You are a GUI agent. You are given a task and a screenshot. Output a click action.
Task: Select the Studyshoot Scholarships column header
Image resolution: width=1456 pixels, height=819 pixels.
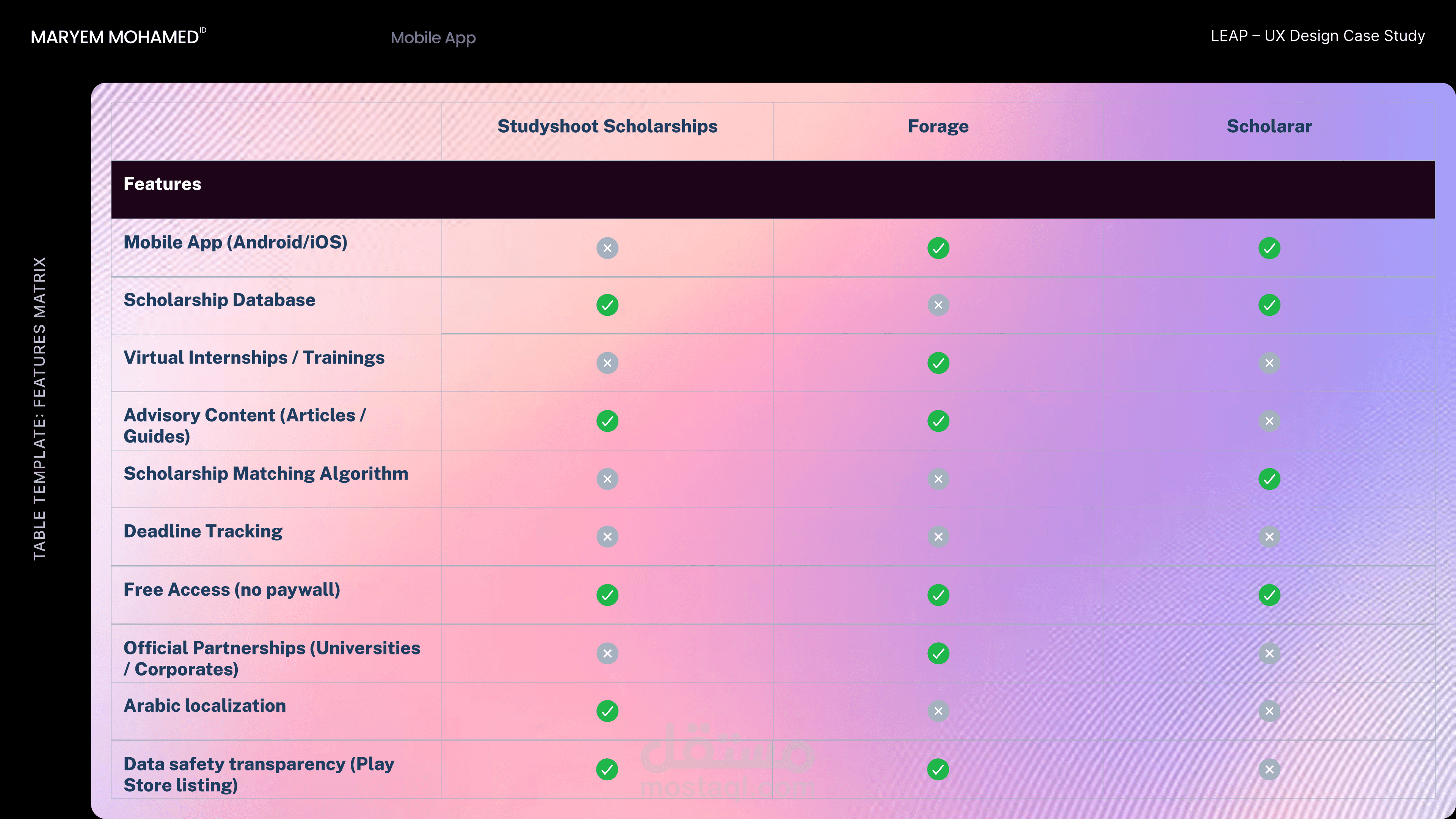(607, 126)
